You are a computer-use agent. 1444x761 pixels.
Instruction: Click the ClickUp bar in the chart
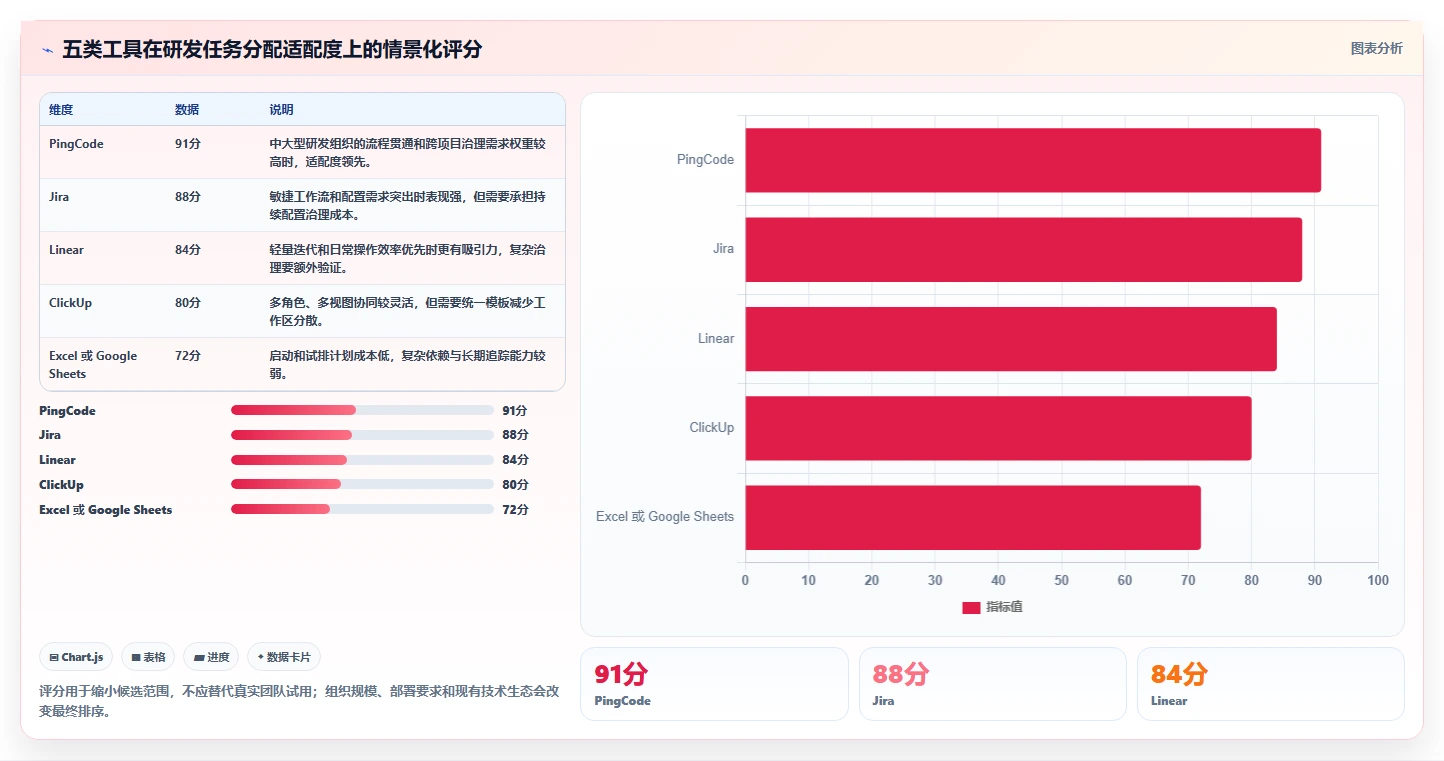[x=998, y=428]
